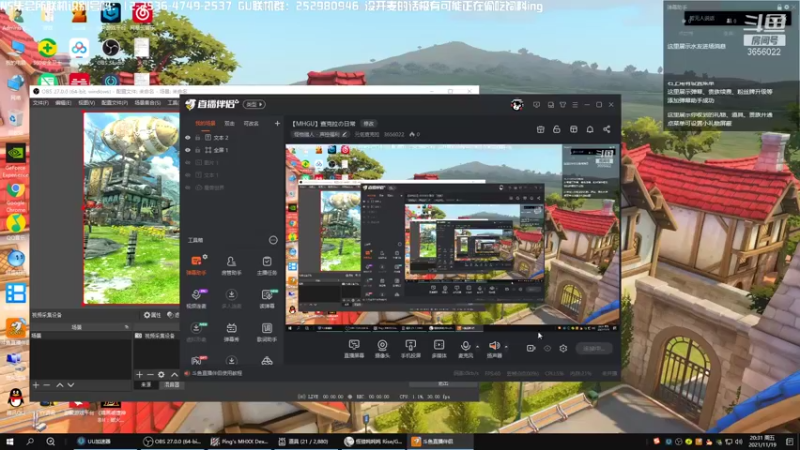The width and height of the screenshot is (800, 450).
Task: Add a webcam camera source
Action: tap(382, 348)
